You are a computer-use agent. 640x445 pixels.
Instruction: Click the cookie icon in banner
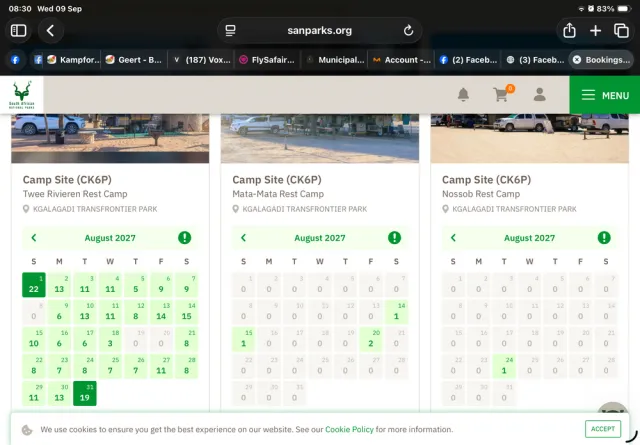27,429
